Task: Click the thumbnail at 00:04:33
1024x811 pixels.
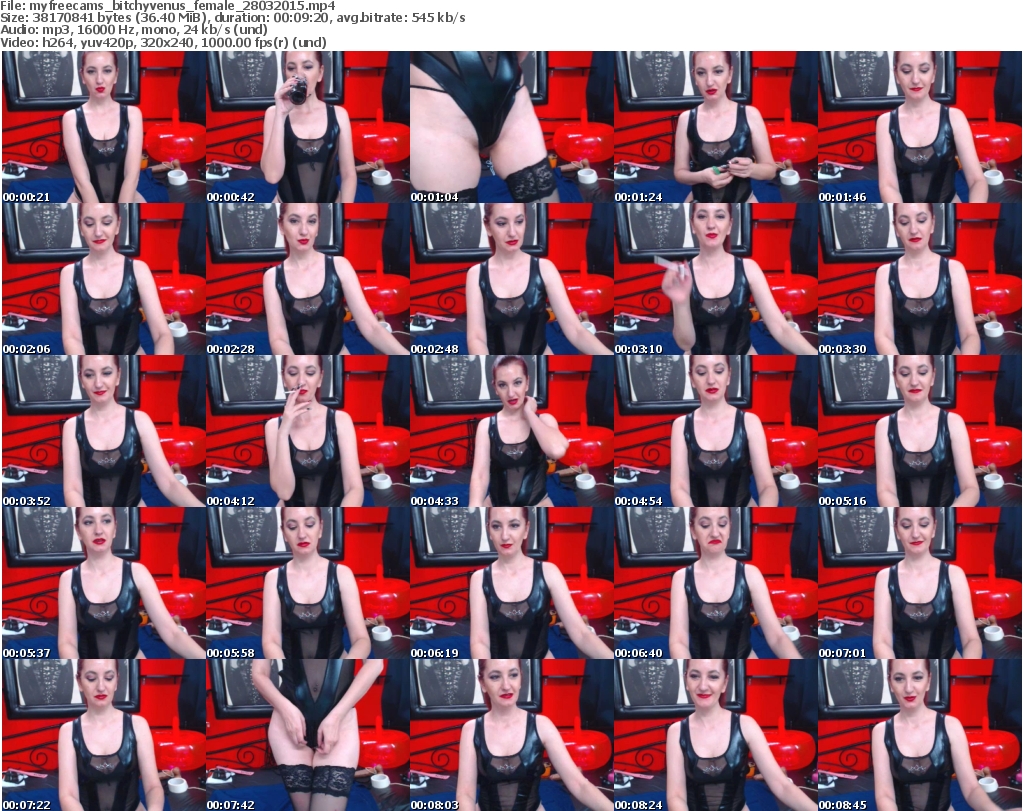Action: point(511,431)
